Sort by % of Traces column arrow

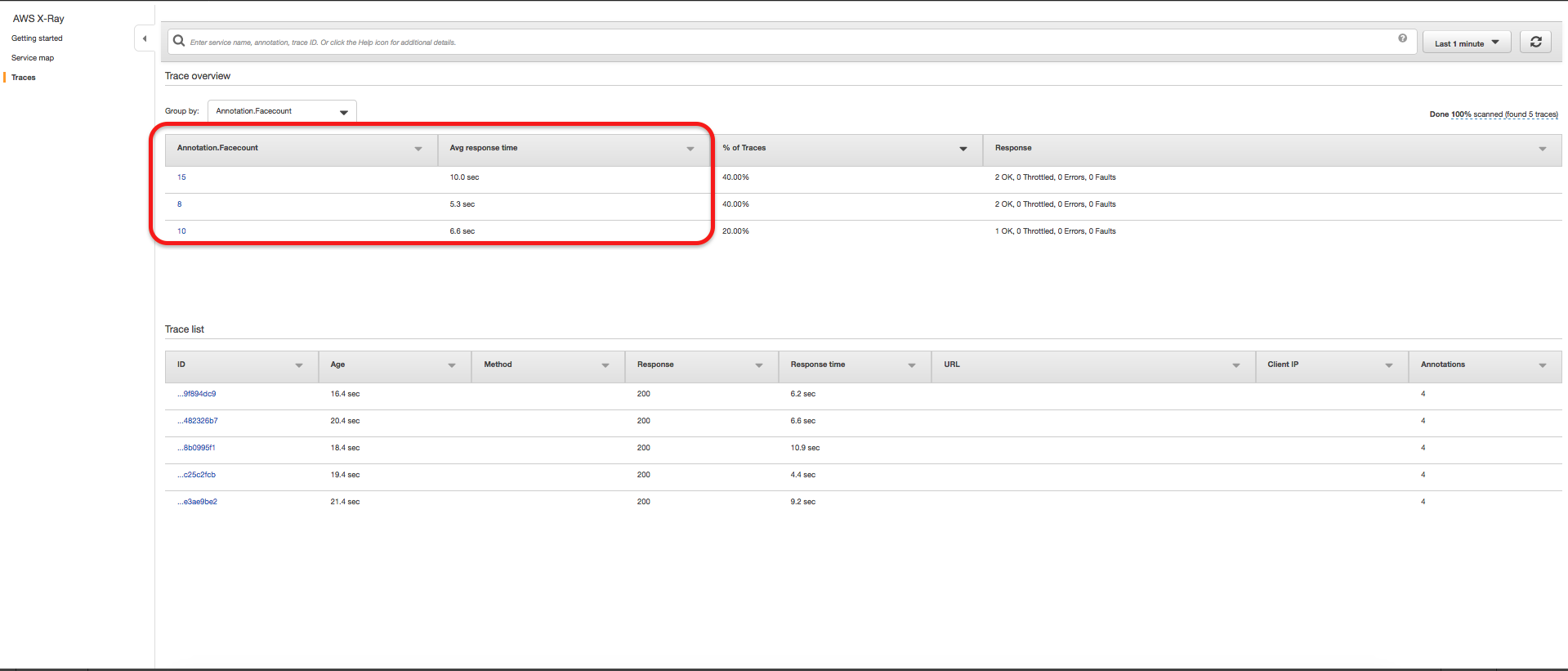963,149
